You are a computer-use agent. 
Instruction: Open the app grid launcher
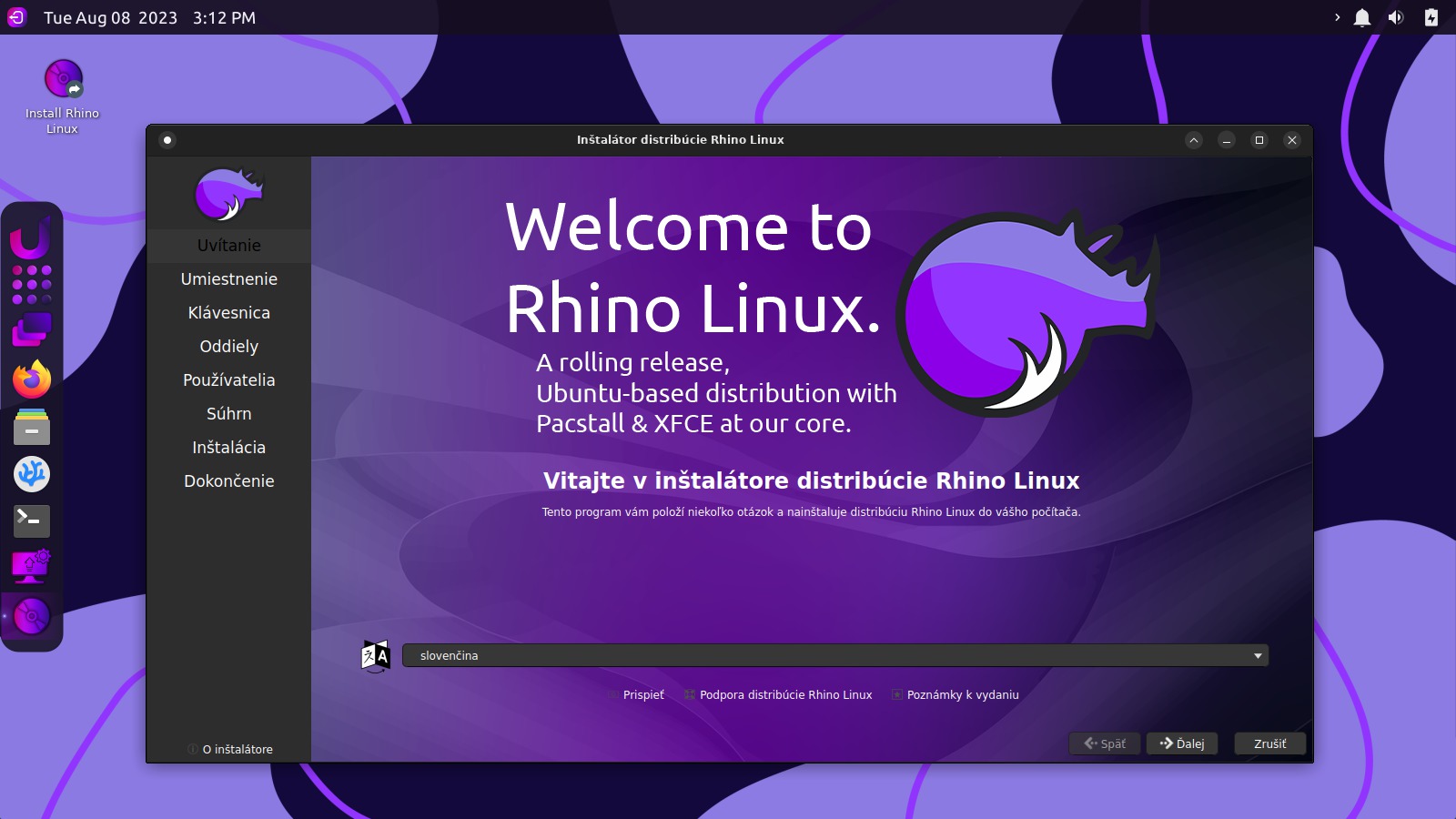[32, 285]
